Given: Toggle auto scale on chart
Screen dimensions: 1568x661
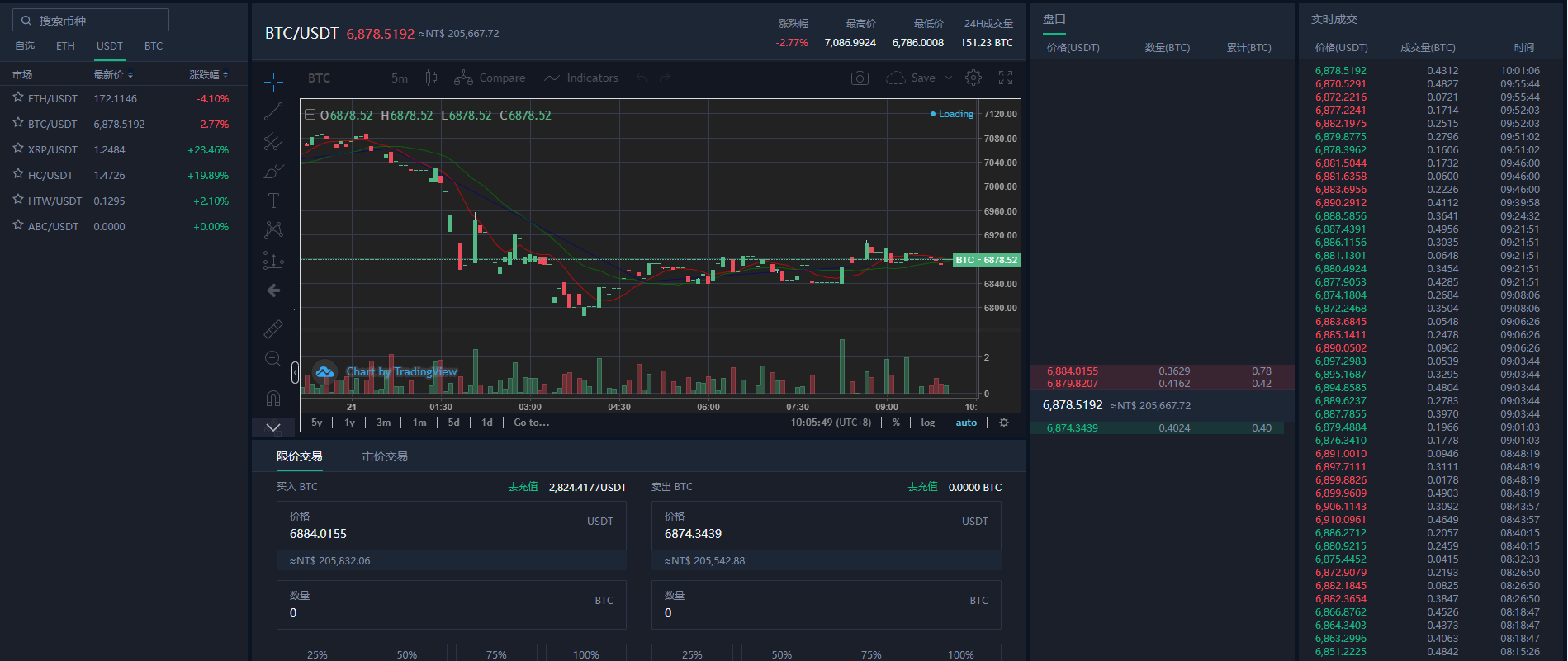Looking at the screenshot, I should (966, 423).
